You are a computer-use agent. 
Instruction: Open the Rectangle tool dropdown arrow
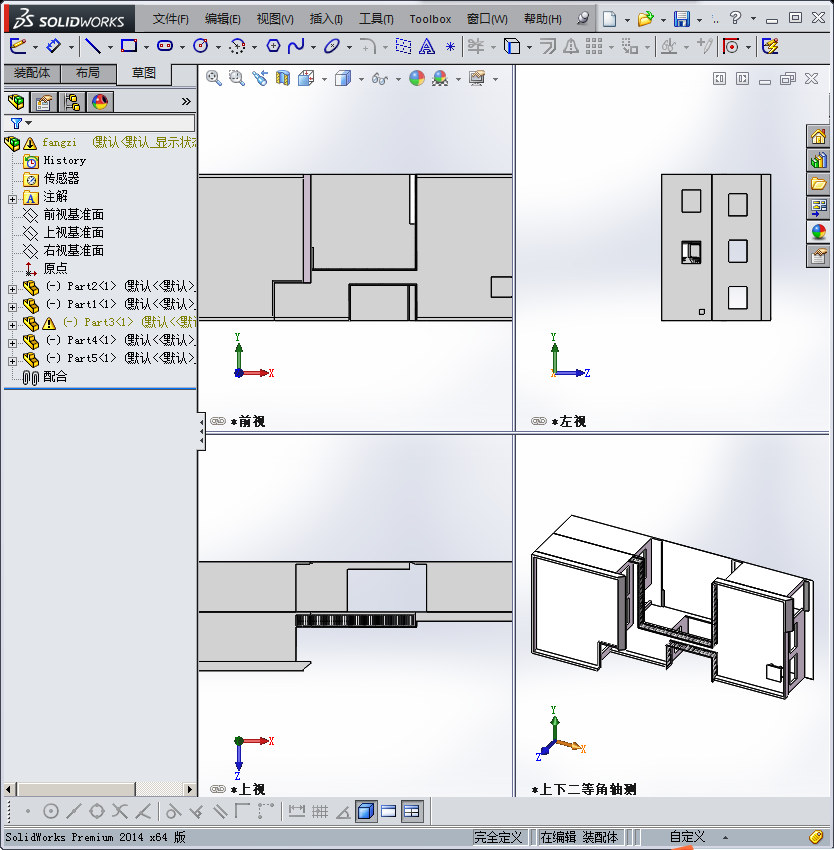click(x=146, y=47)
